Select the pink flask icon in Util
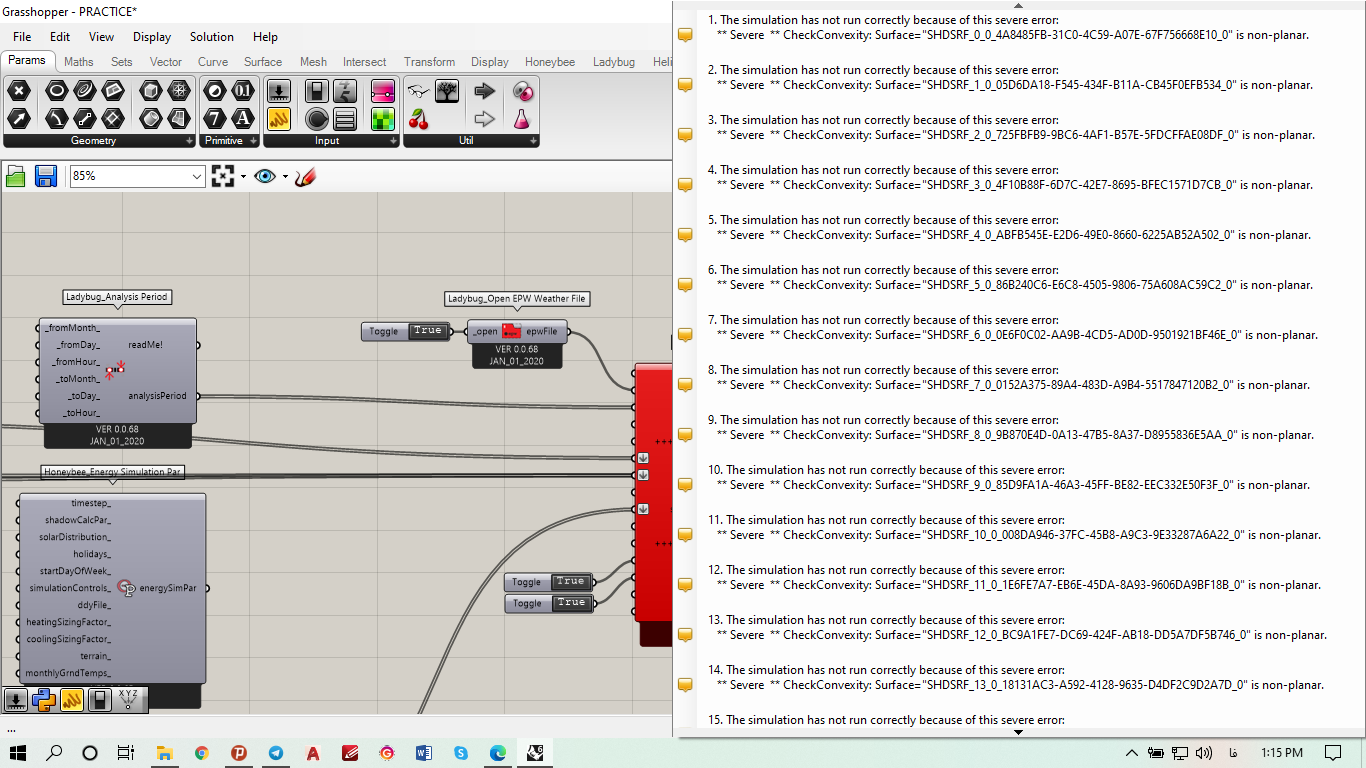Image resolution: width=1366 pixels, height=768 pixels. (522, 119)
